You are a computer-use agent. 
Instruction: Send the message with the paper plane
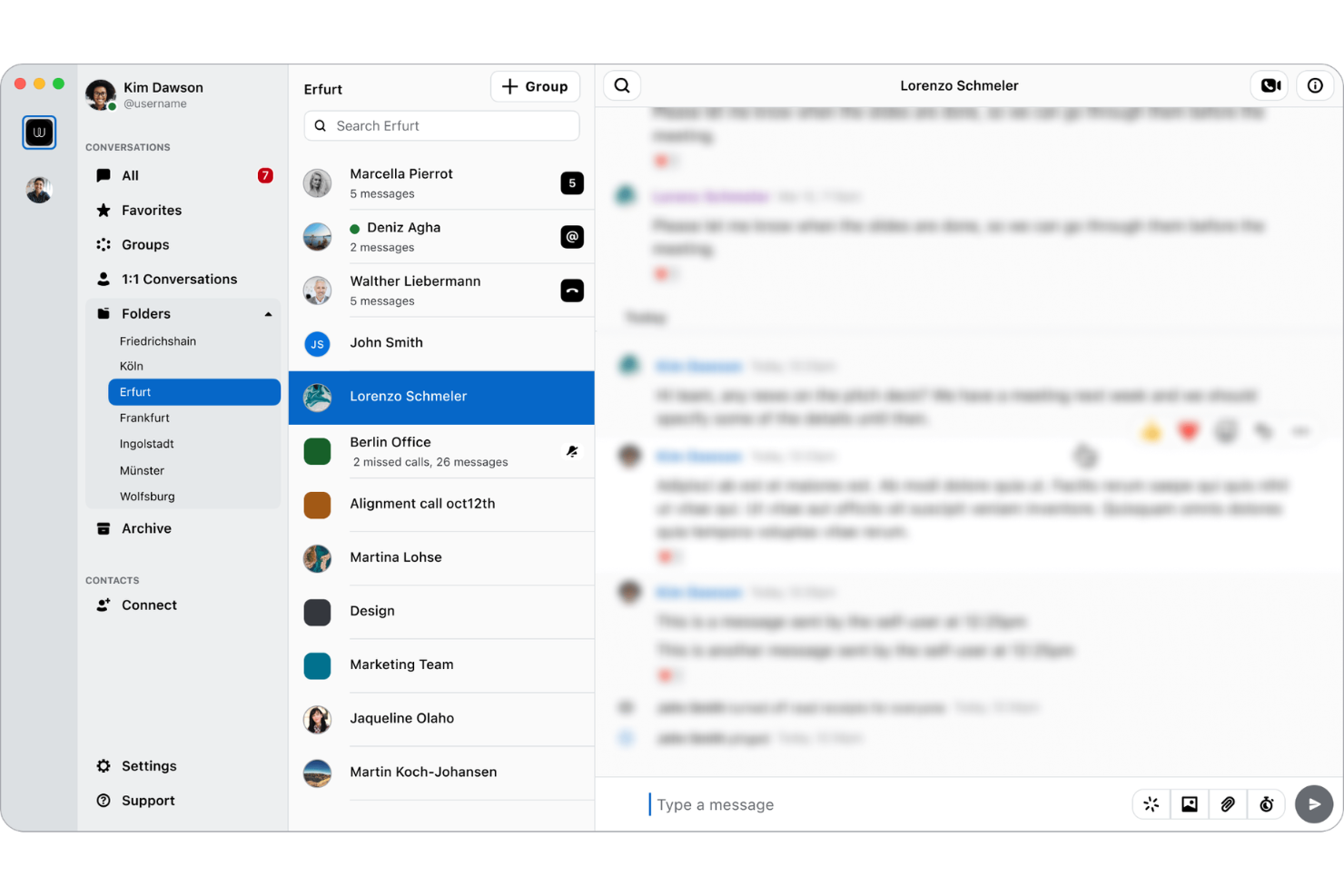coord(1314,804)
